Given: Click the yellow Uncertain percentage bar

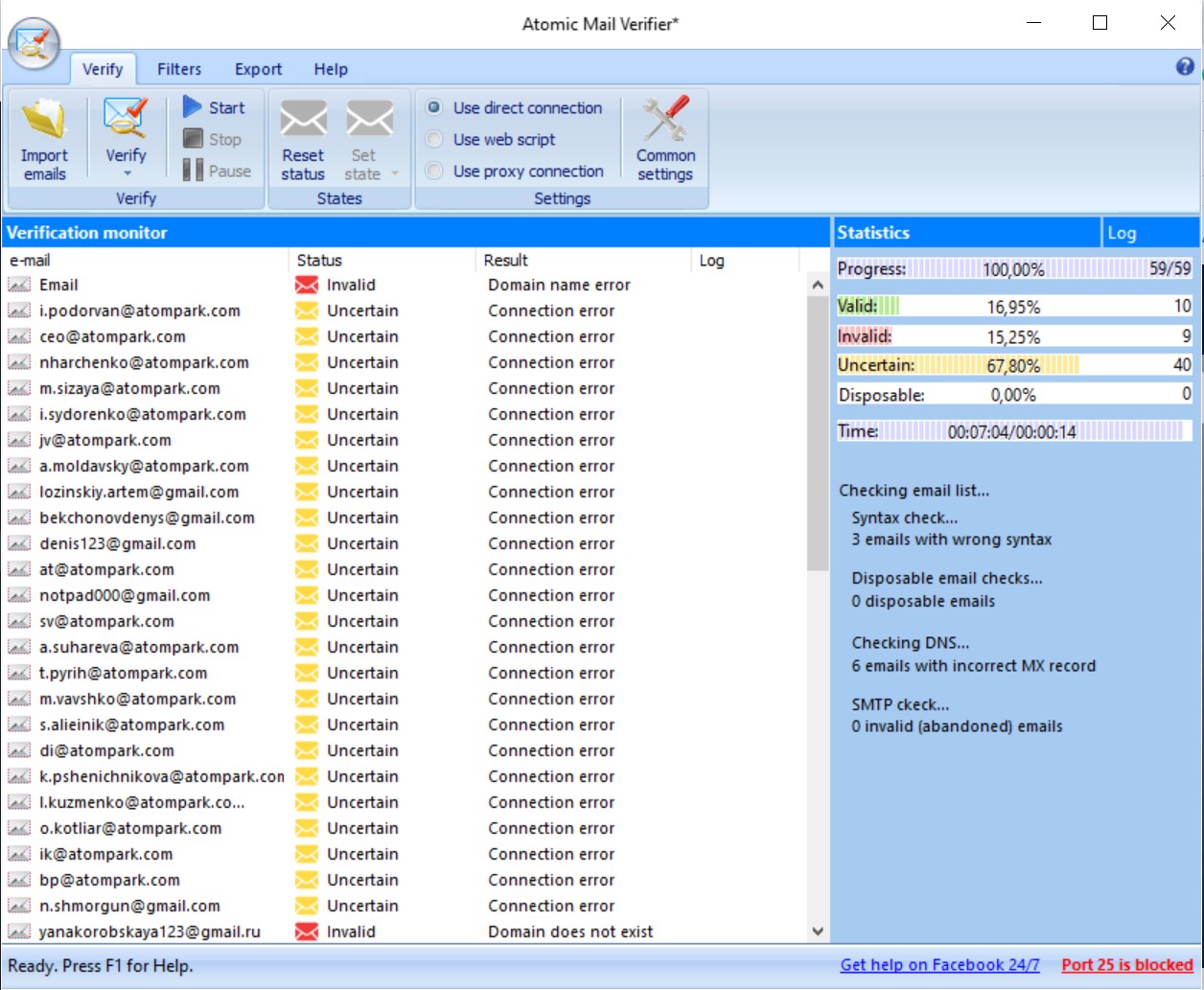Looking at the screenshot, I should [x=1014, y=365].
